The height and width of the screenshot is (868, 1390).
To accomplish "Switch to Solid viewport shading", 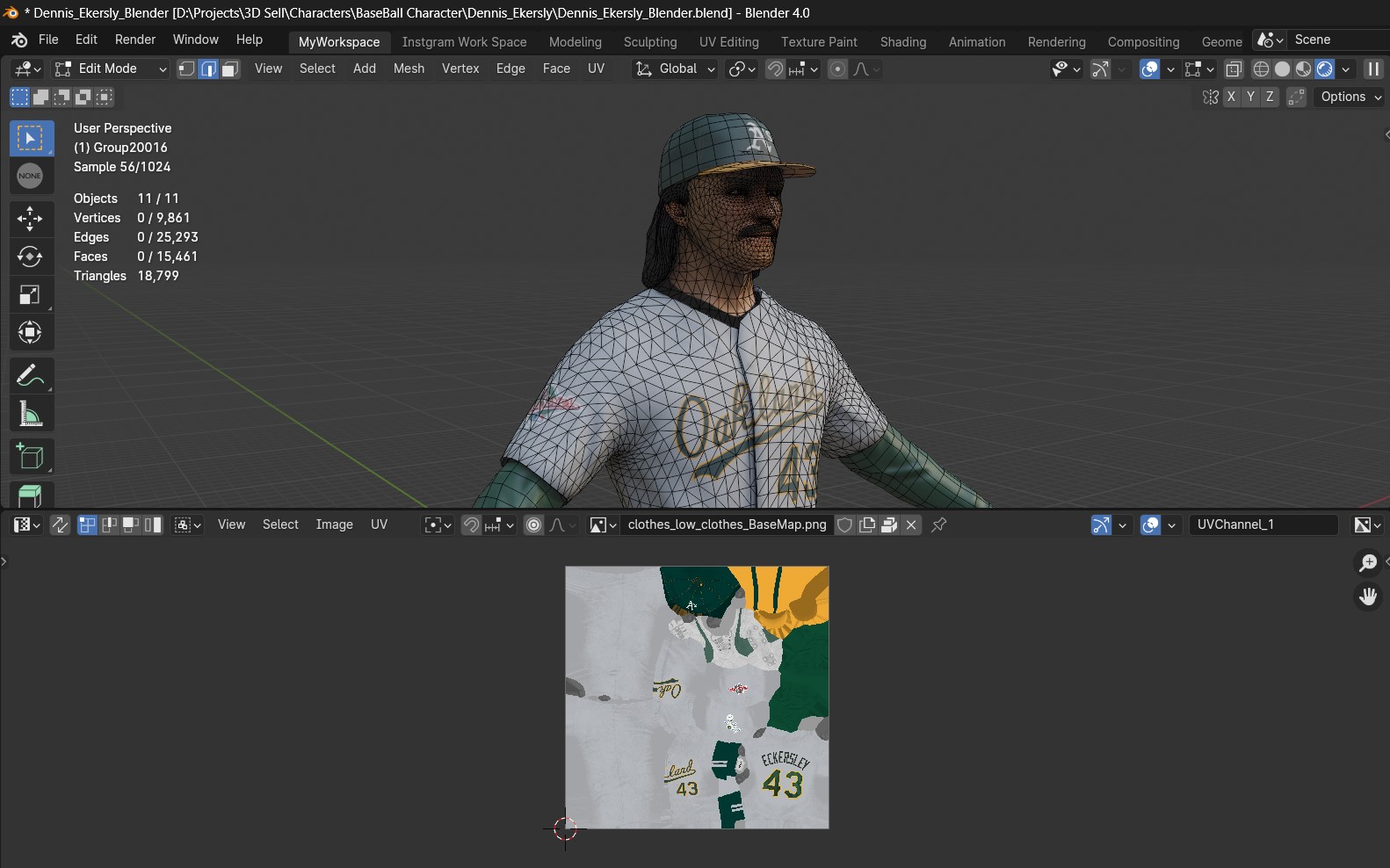I will (x=1282, y=69).
